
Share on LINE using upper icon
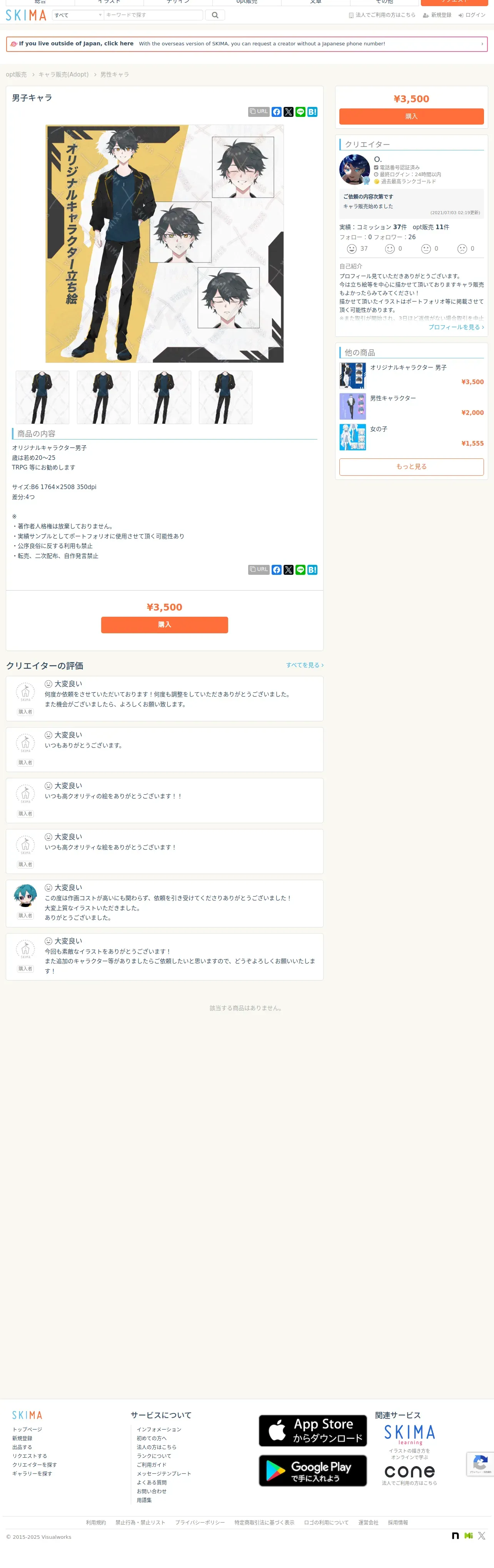coord(300,112)
